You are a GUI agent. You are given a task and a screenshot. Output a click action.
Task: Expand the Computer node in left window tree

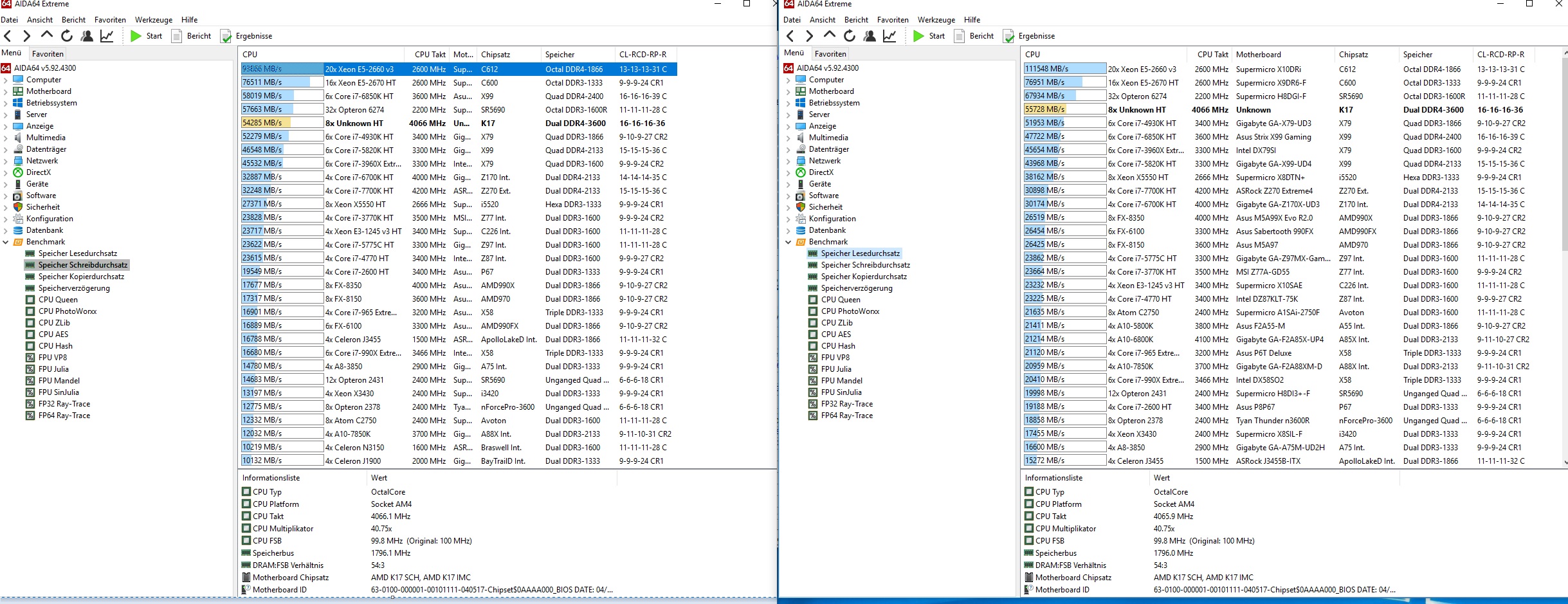pyautogui.click(x=6, y=80)
